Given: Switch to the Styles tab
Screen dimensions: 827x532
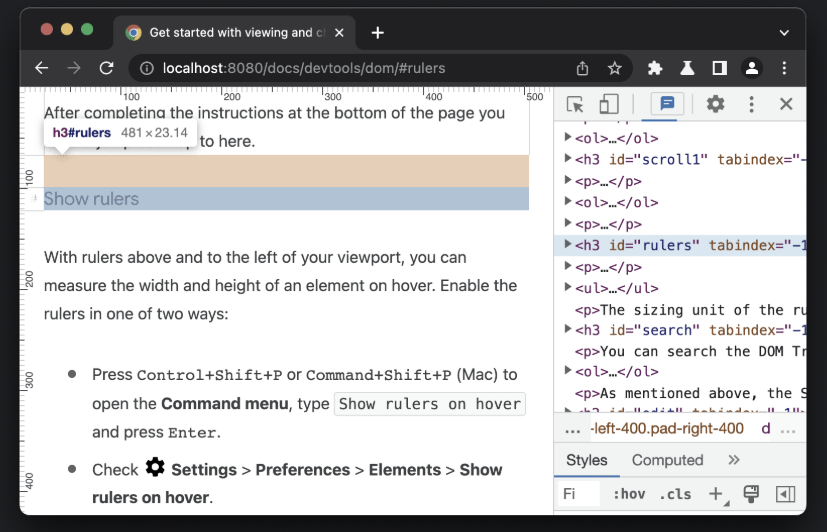Looking at the screenshot, I should pos(586,460).
